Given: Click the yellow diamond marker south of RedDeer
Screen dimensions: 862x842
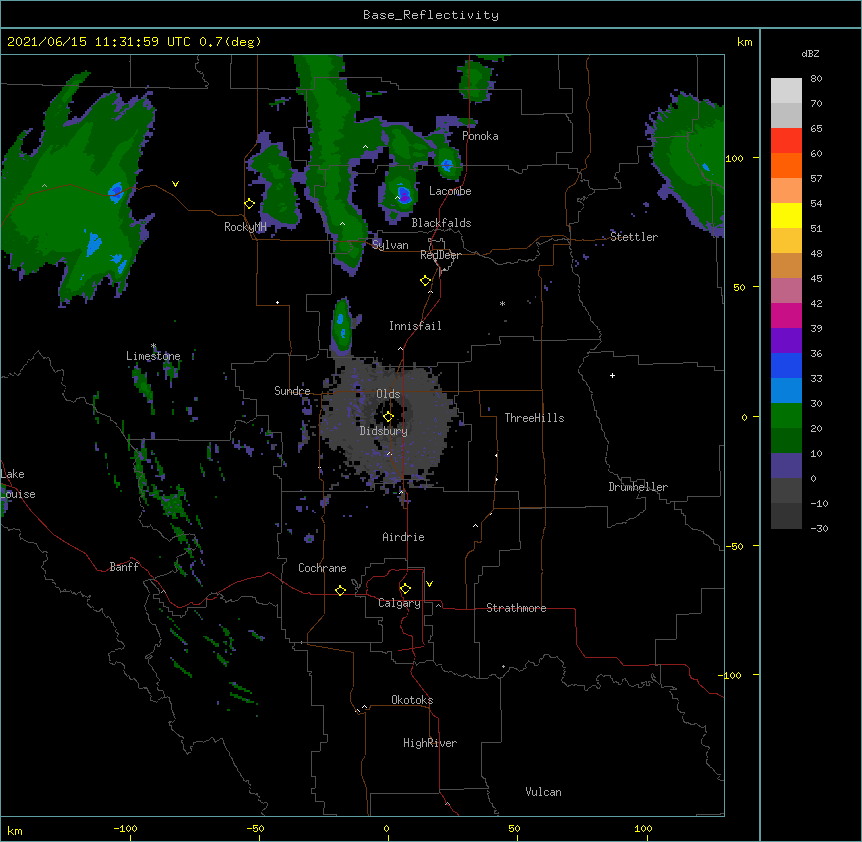Looking at the screenshot, I should (426, 281).
